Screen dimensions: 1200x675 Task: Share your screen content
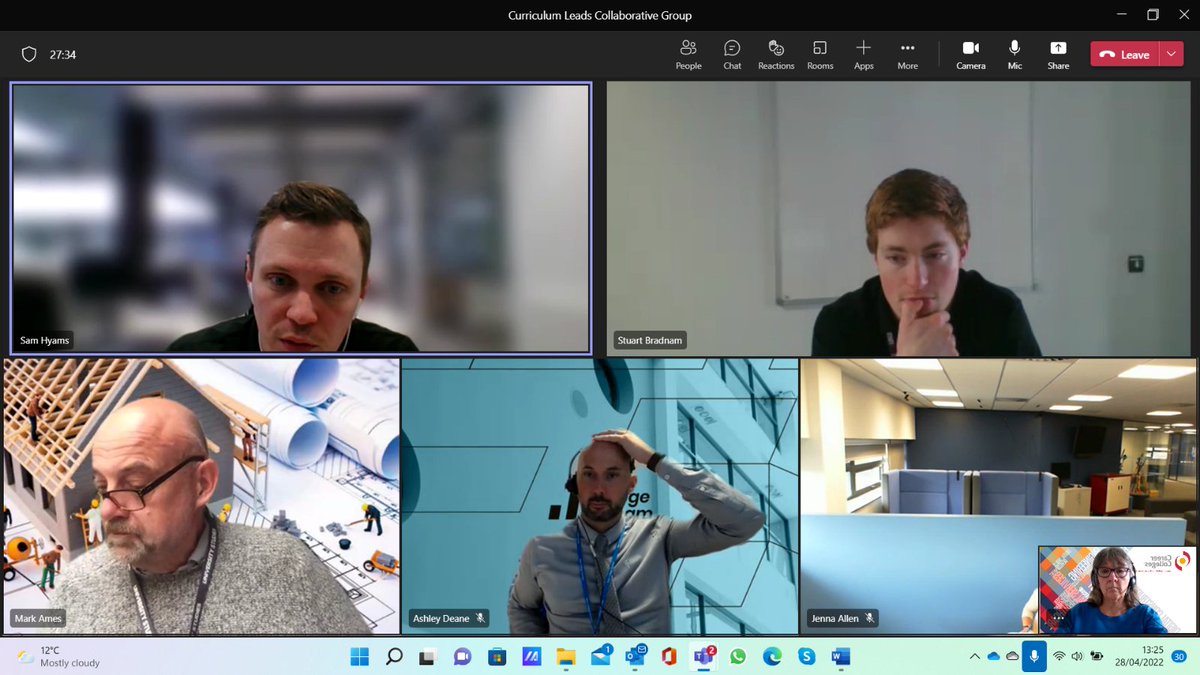click(1058, 54)
